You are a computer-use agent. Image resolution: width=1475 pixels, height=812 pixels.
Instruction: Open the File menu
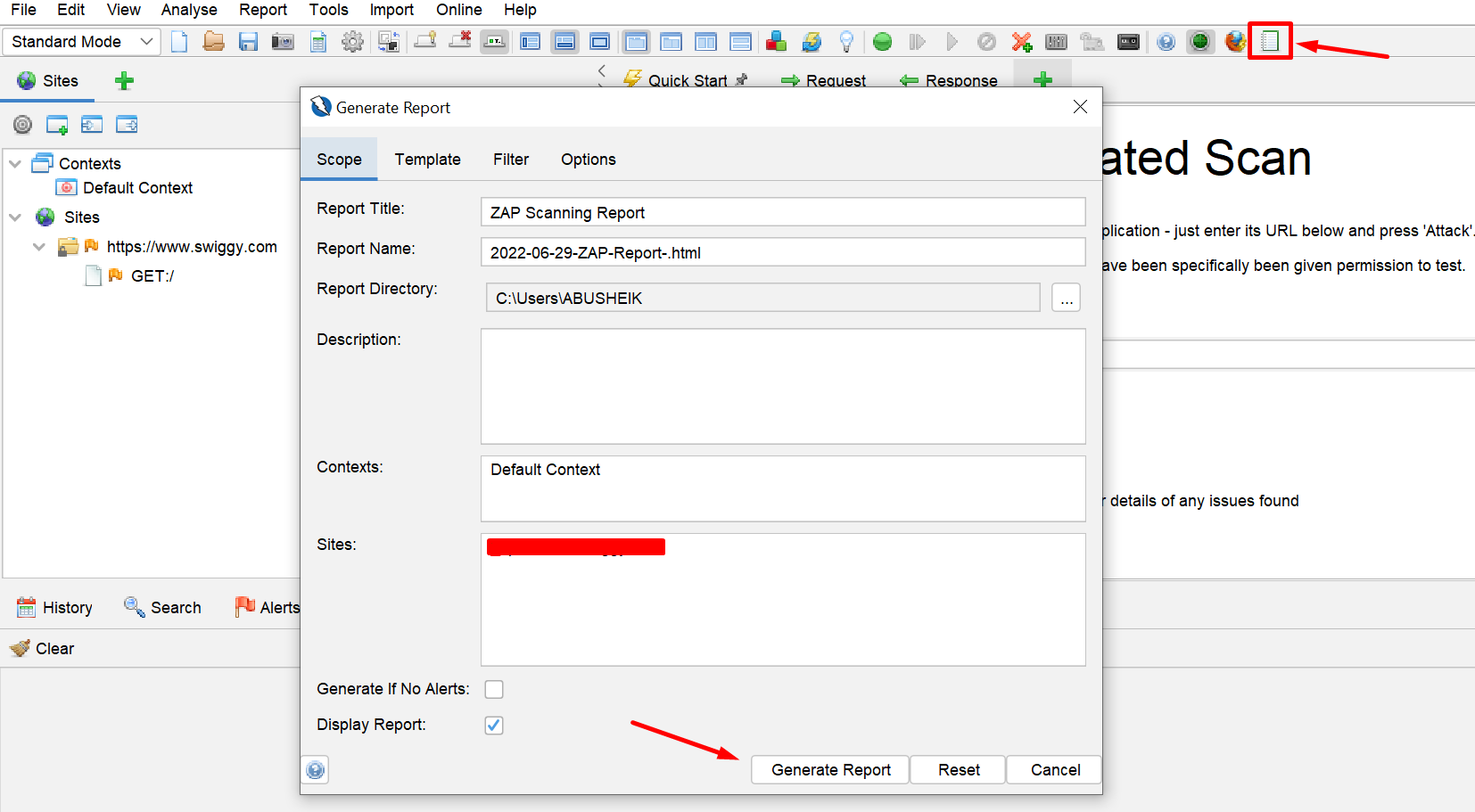[23, 10]
